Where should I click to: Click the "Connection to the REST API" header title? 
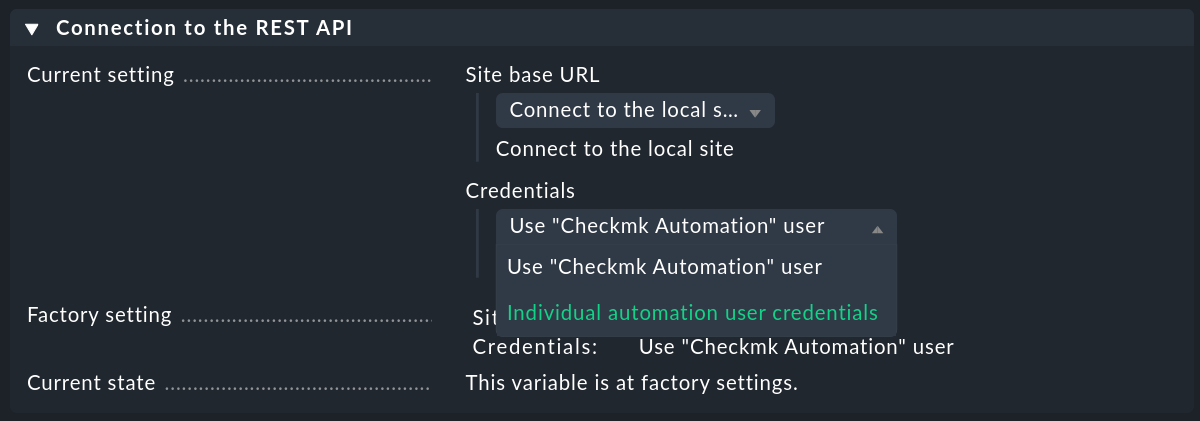click(x=203, y=29)
